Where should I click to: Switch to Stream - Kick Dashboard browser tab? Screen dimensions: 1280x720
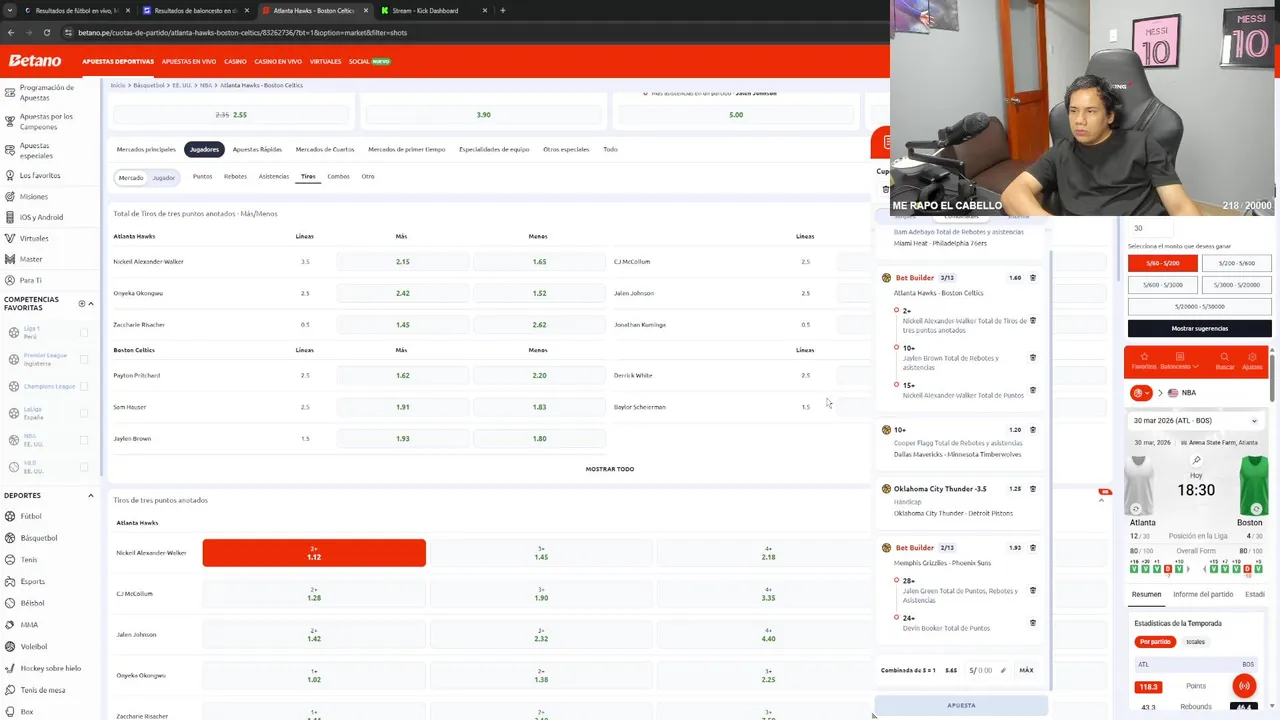(432, 10)
